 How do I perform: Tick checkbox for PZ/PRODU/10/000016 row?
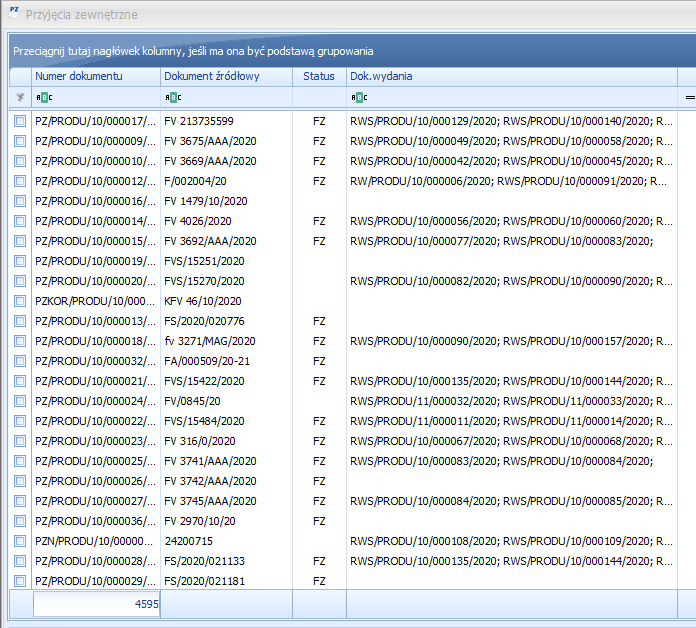pyautogui.click(x=20, y=201)
